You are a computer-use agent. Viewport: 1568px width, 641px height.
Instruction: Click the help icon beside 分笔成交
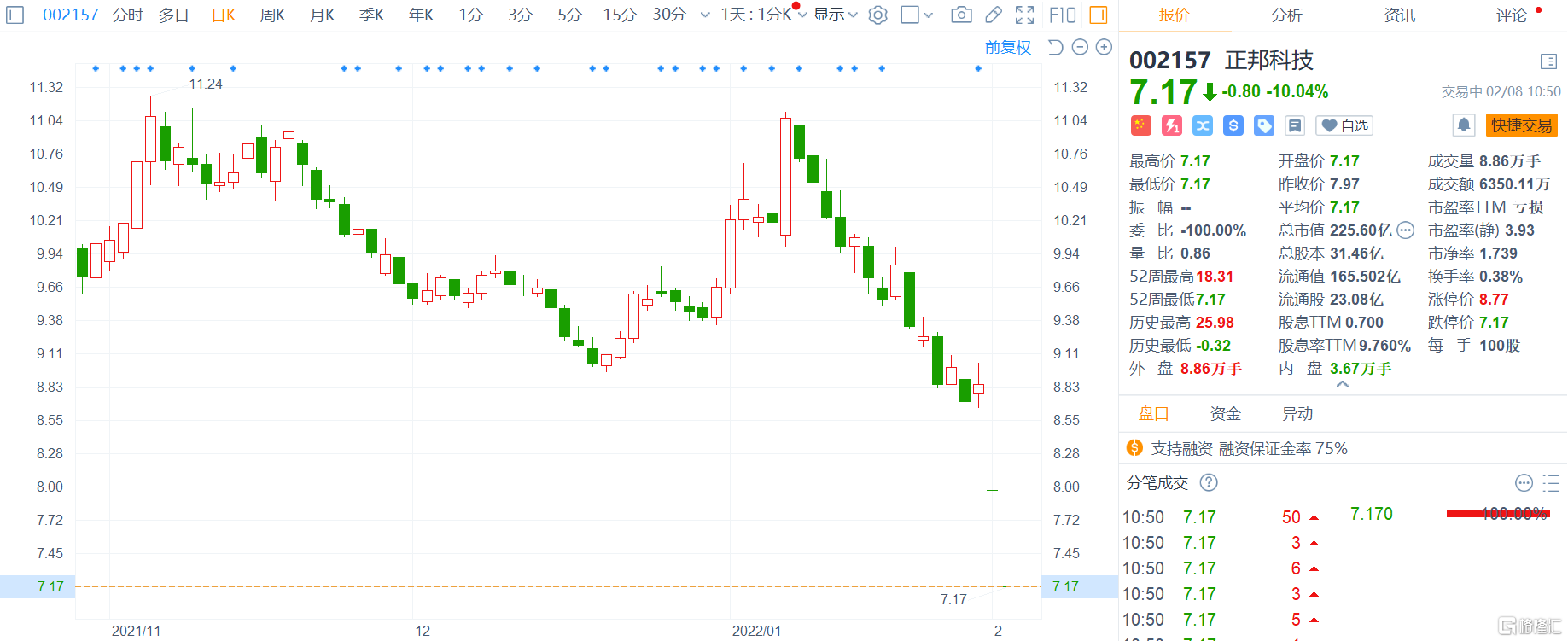(x=1208, y=483)
